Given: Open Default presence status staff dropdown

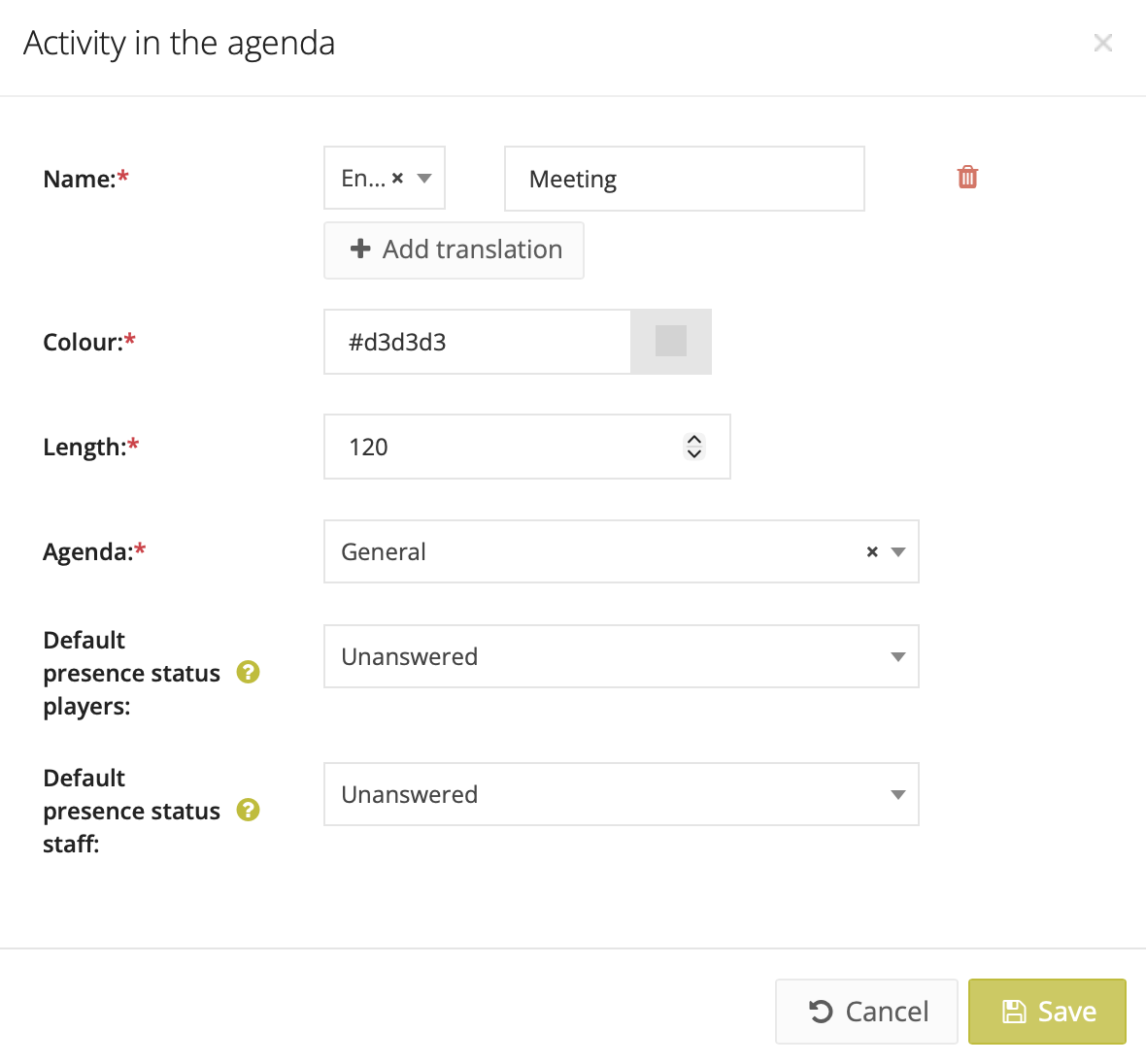Looking at the screenshot, I should coord(621,794).
